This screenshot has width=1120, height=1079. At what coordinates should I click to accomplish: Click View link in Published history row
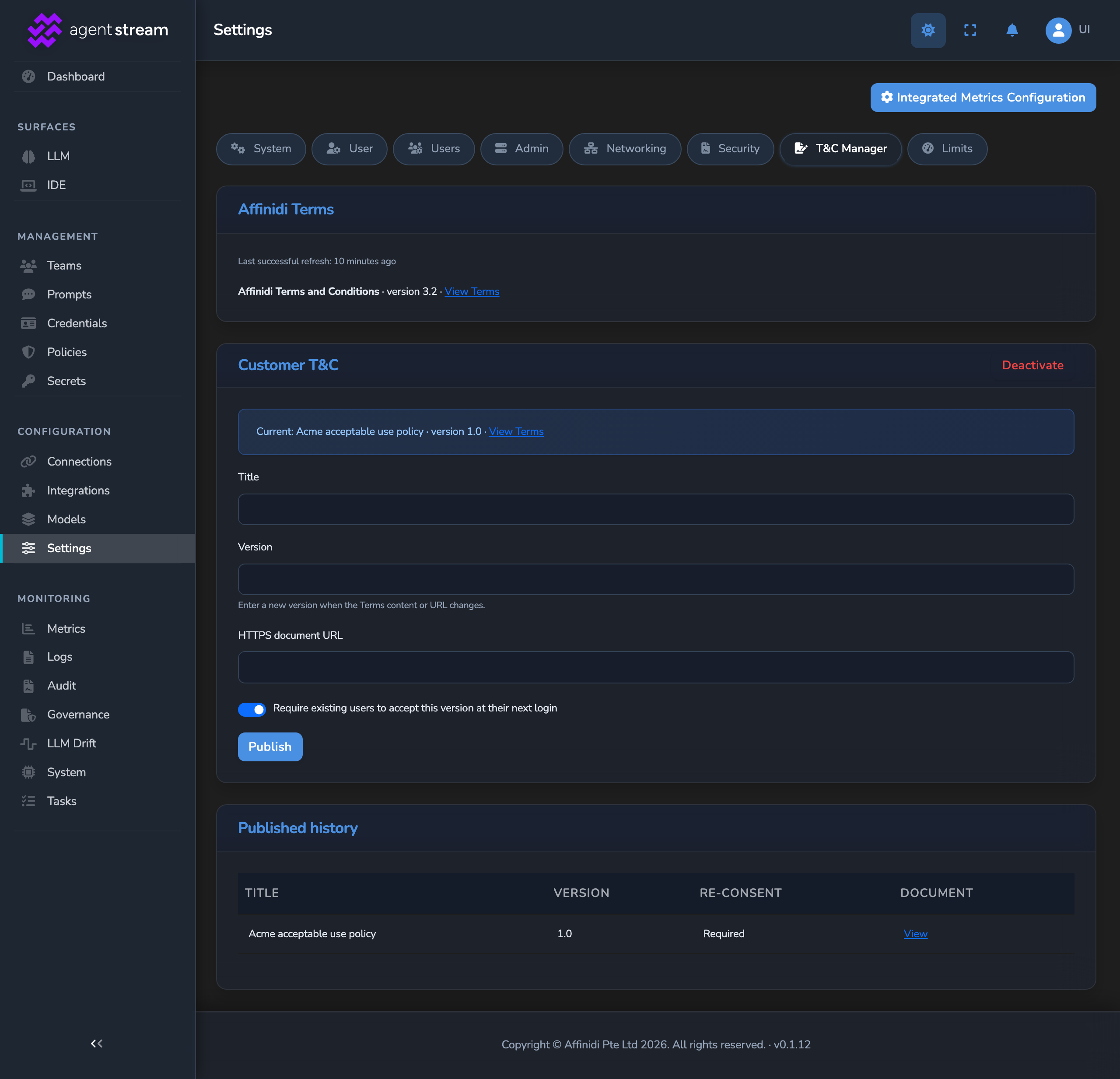tap(915, 933)
